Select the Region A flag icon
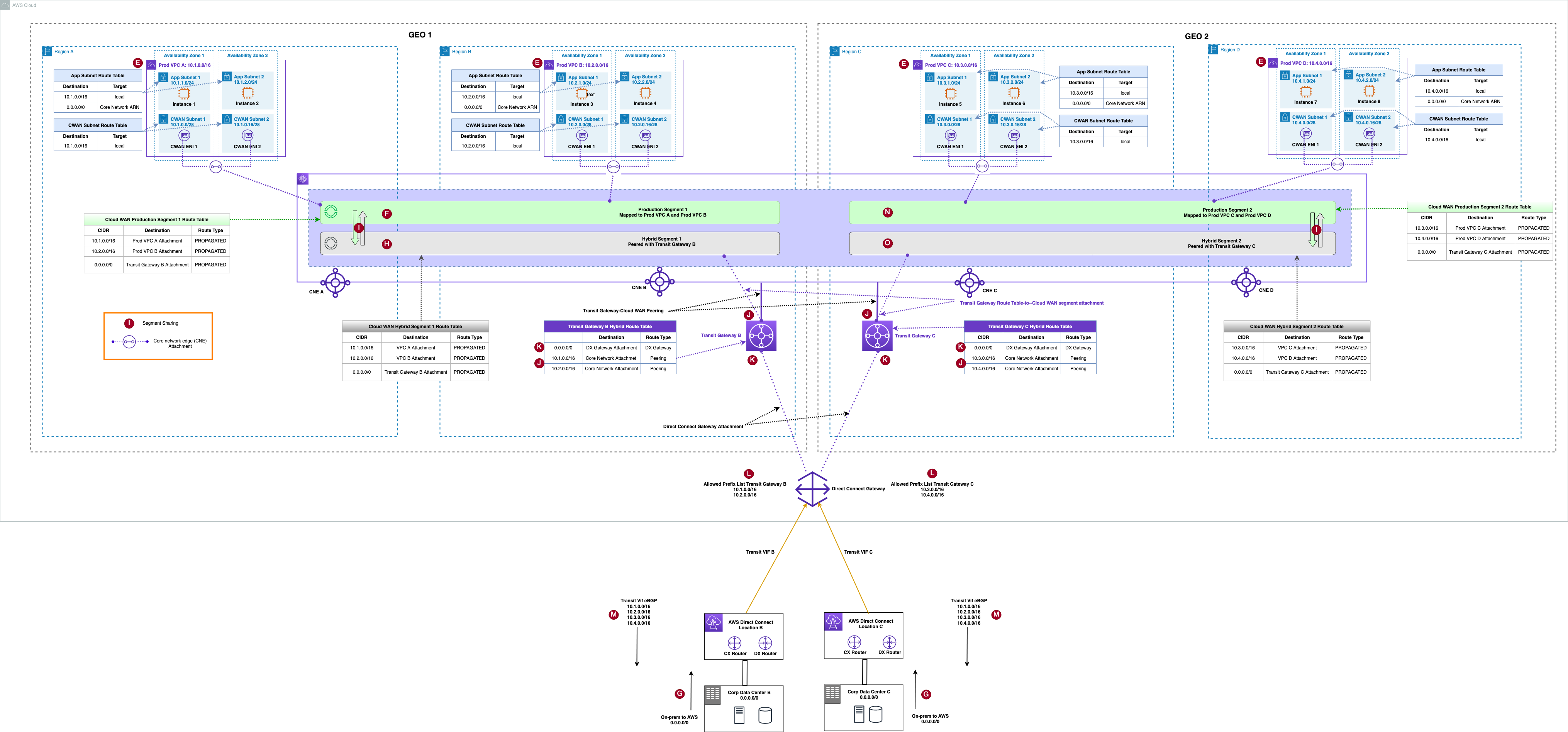 coord(47,51)
